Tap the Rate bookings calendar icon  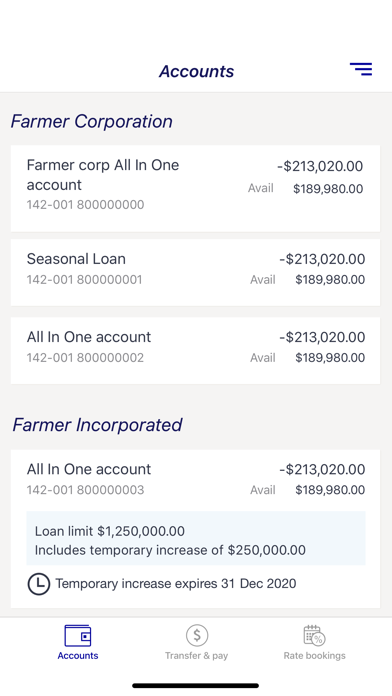(x=314, y=636)
